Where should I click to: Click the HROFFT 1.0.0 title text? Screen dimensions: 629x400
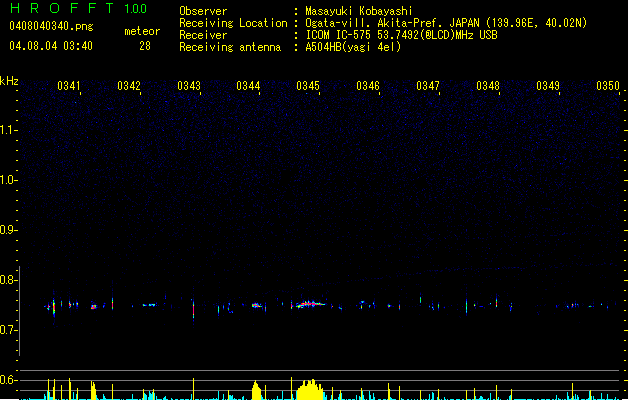click(78, 8)
